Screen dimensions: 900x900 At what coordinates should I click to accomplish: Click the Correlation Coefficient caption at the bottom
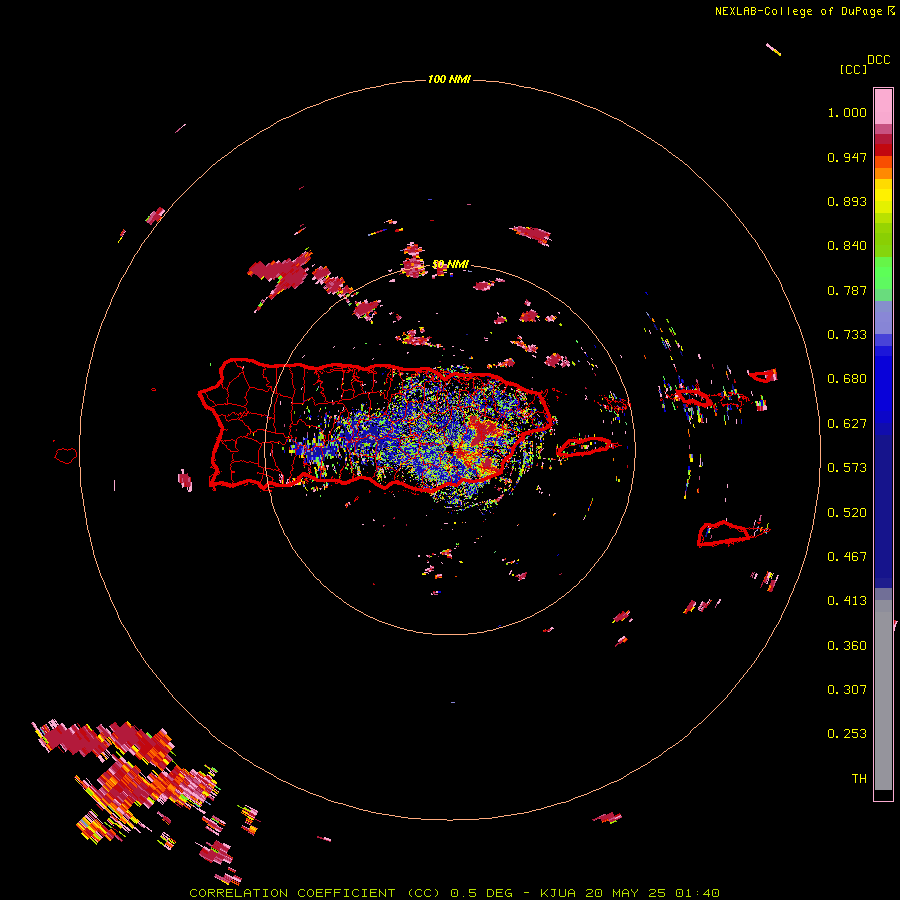(x=454, y=893)
